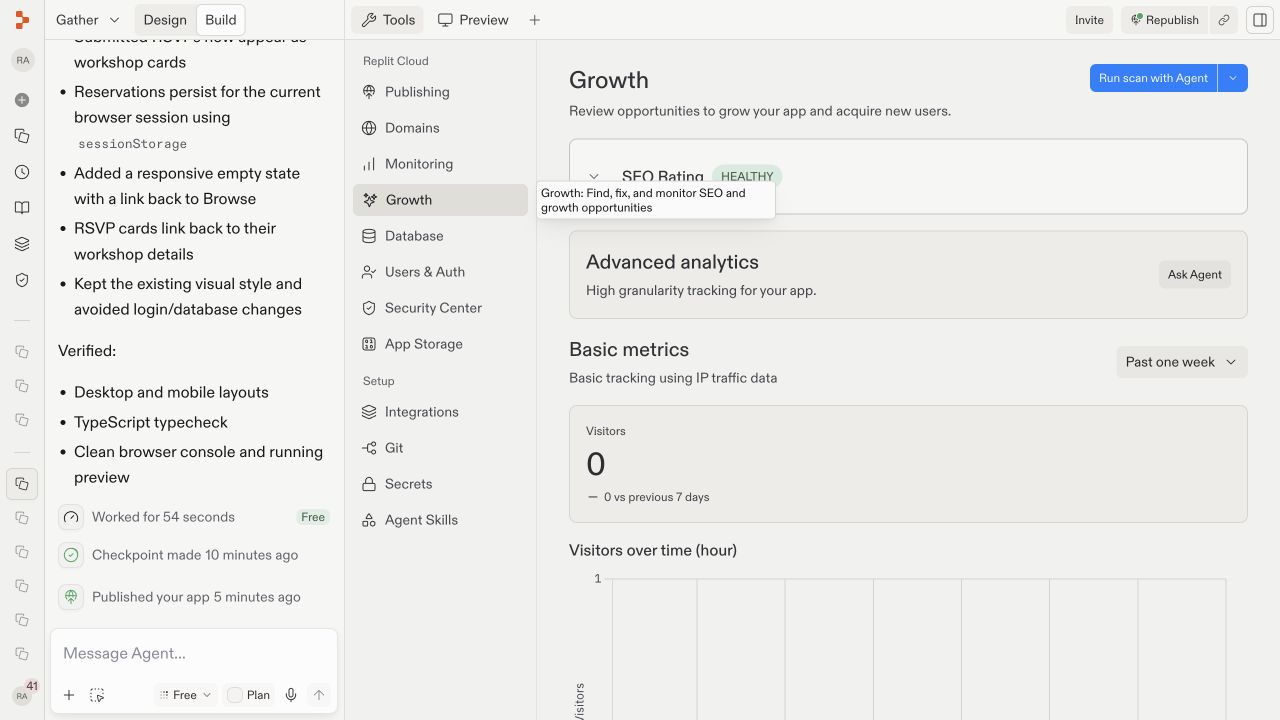Open the clock history icon in sidebar

(22, 172)
